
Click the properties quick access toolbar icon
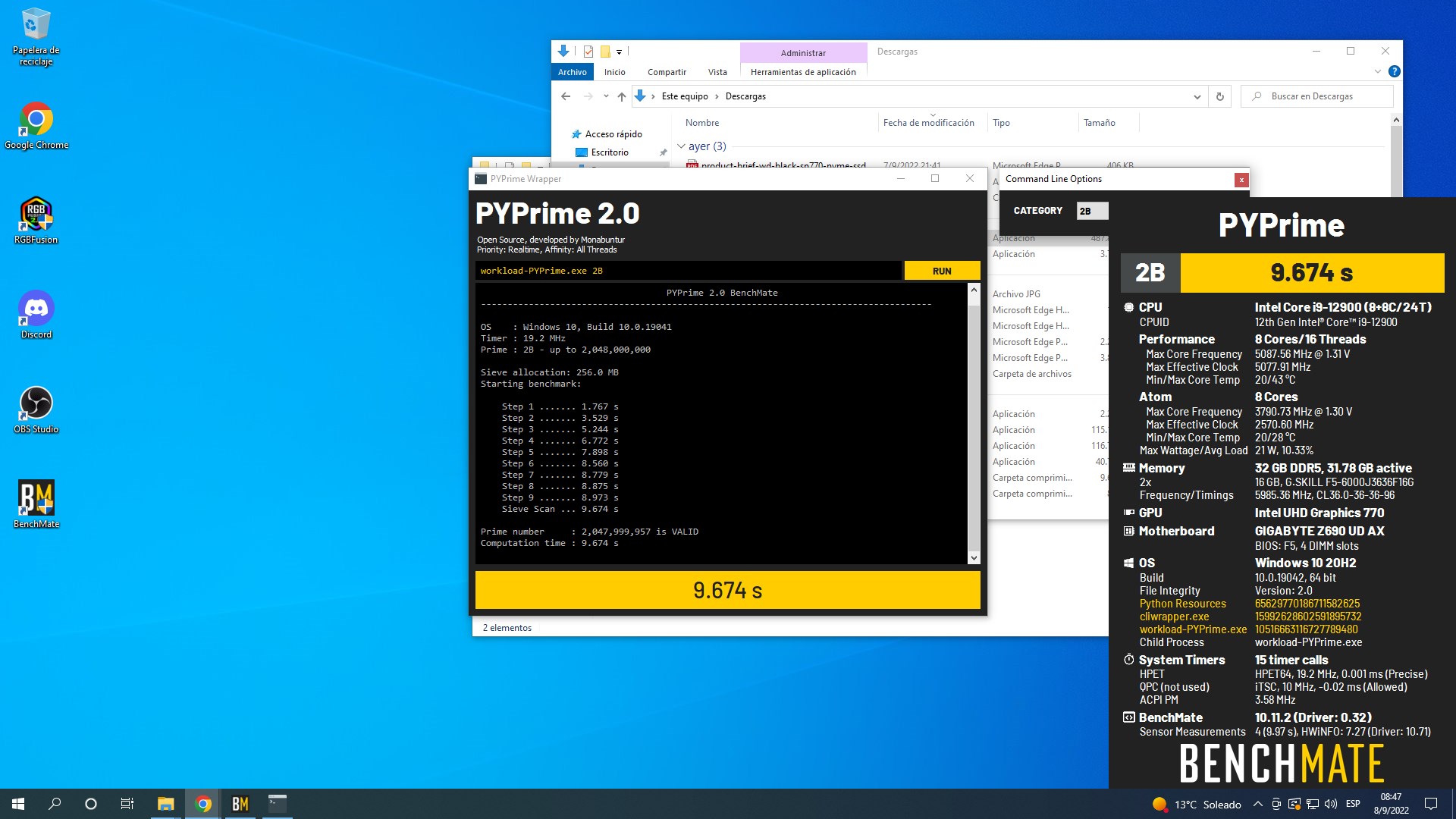point(588,52)
